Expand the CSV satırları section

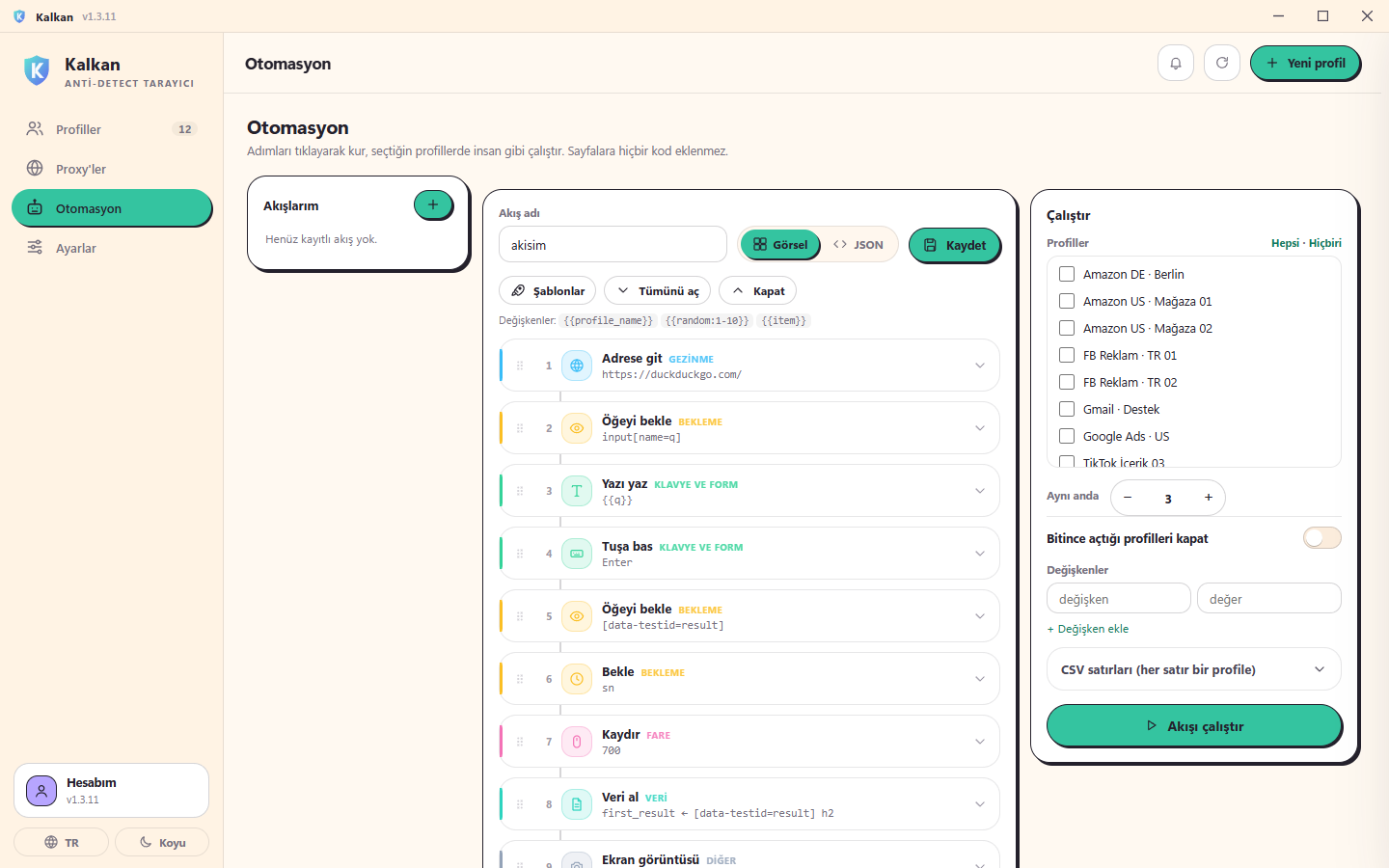click(1194, 669)
